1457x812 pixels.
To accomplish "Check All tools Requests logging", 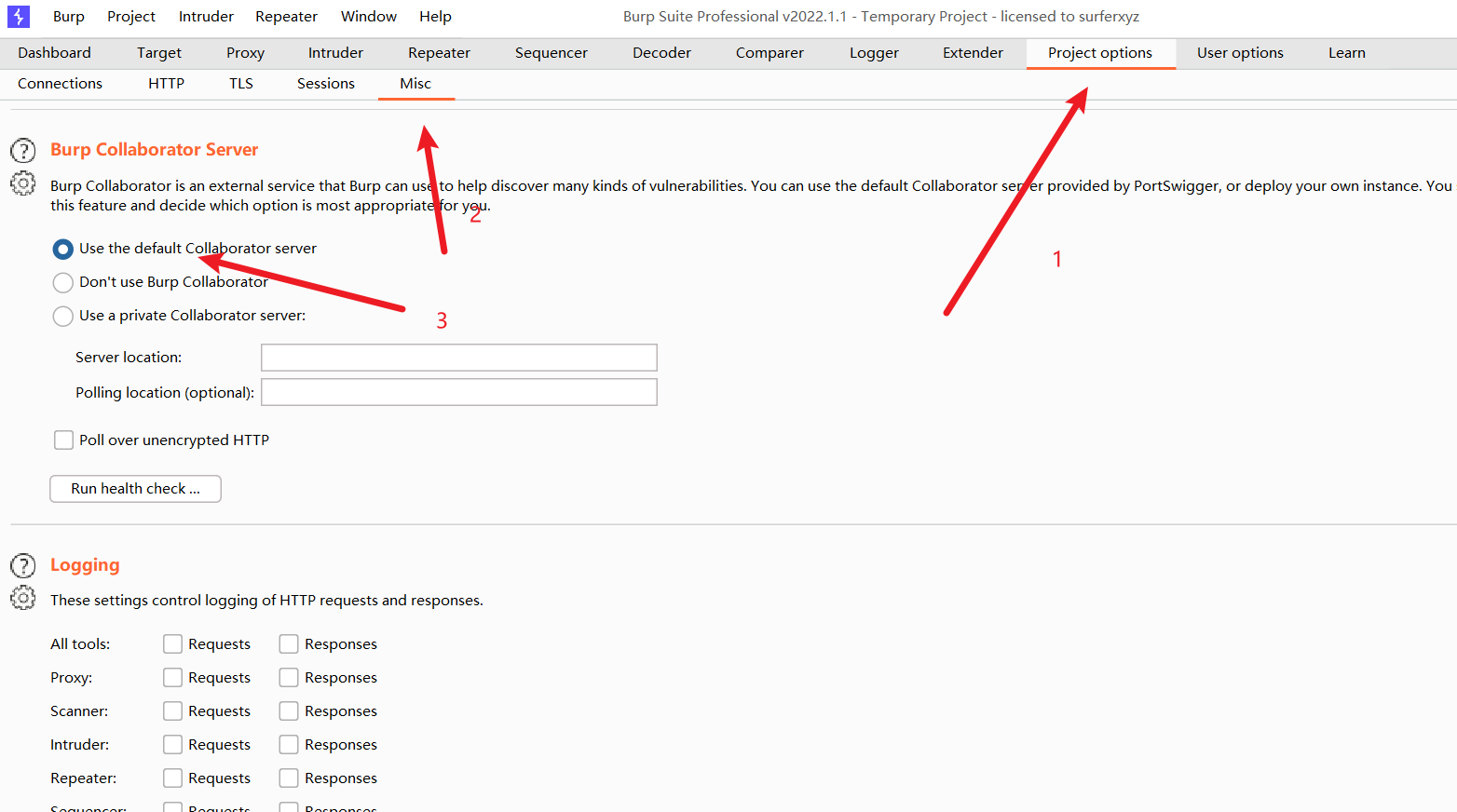I will (172, 643).
